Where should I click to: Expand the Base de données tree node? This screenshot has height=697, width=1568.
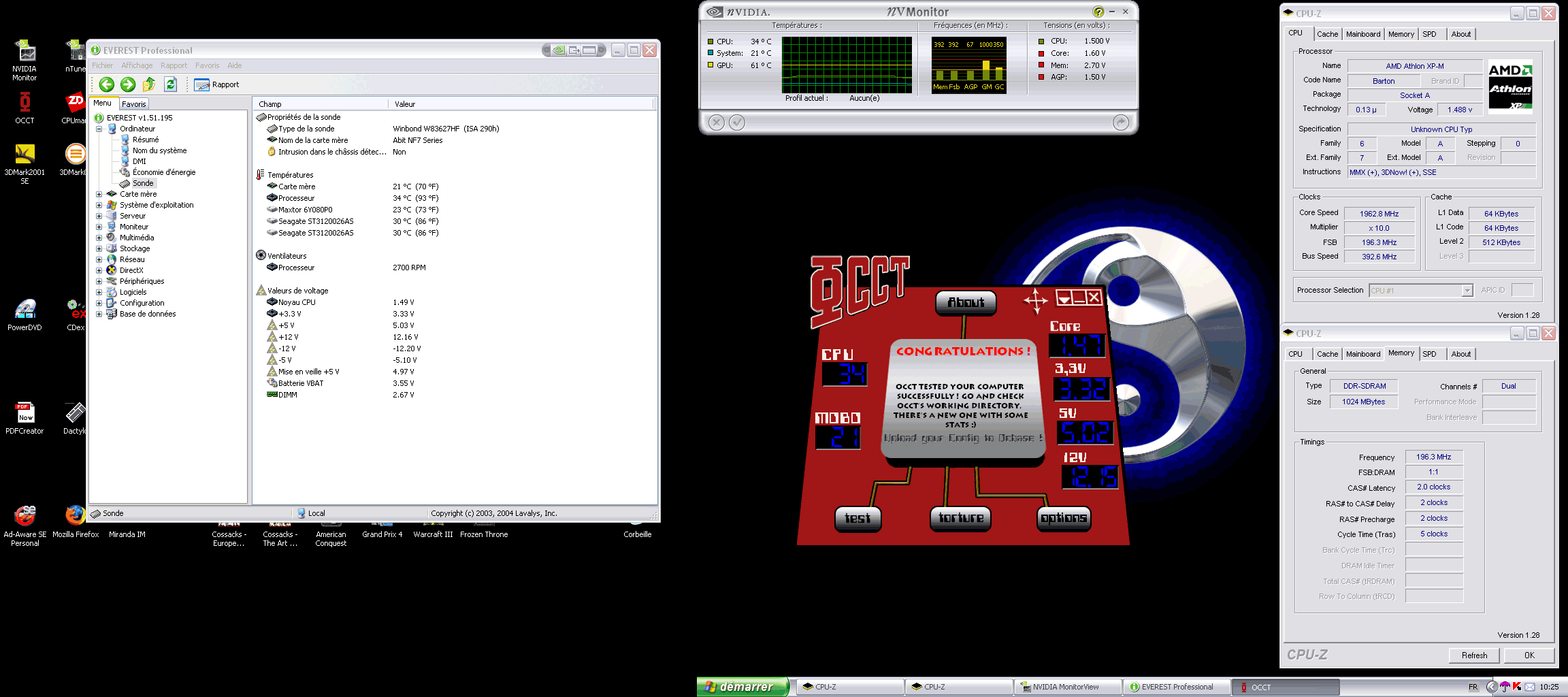(99, 314)
